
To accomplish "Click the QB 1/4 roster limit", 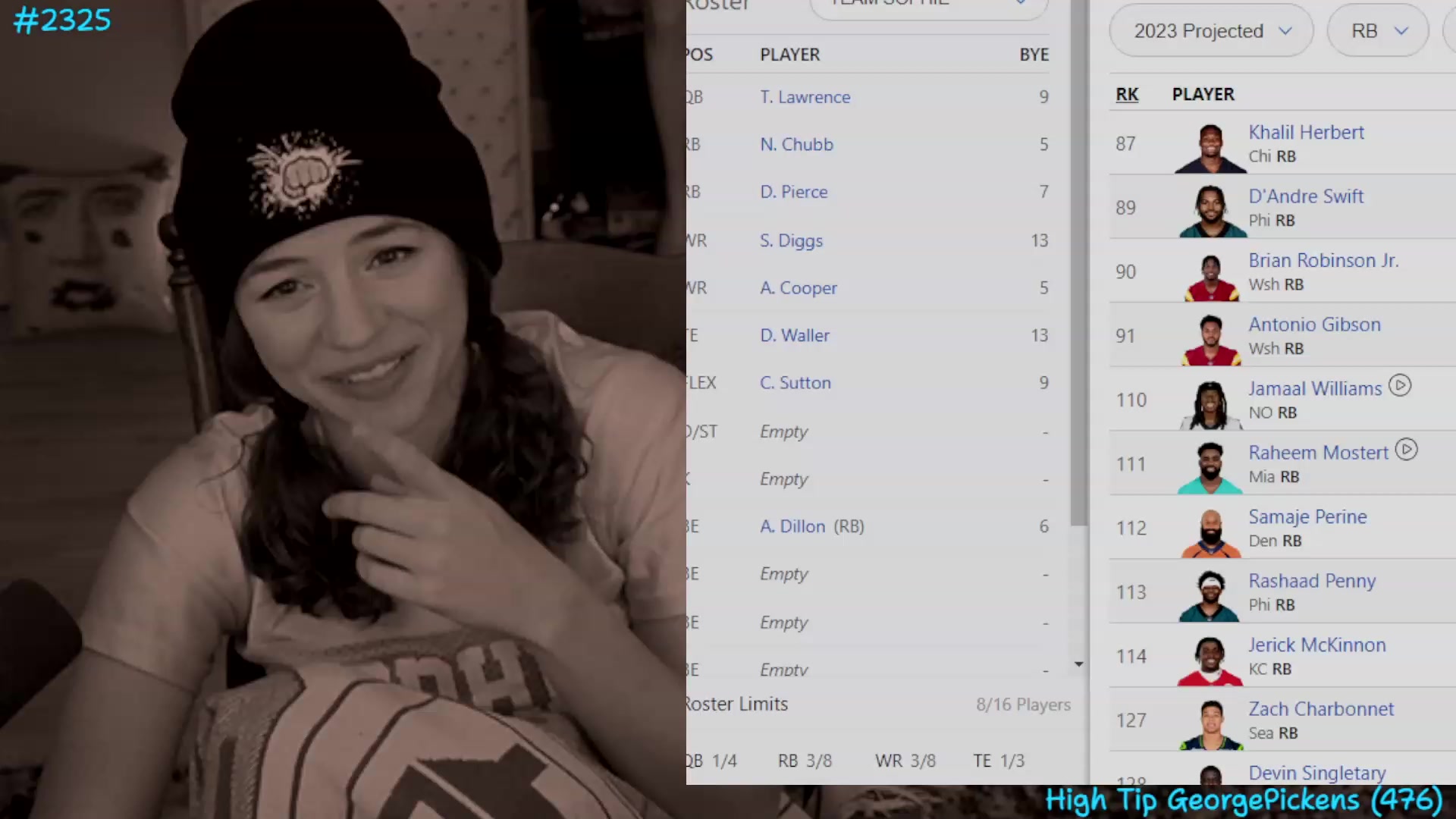I will 711,761.
